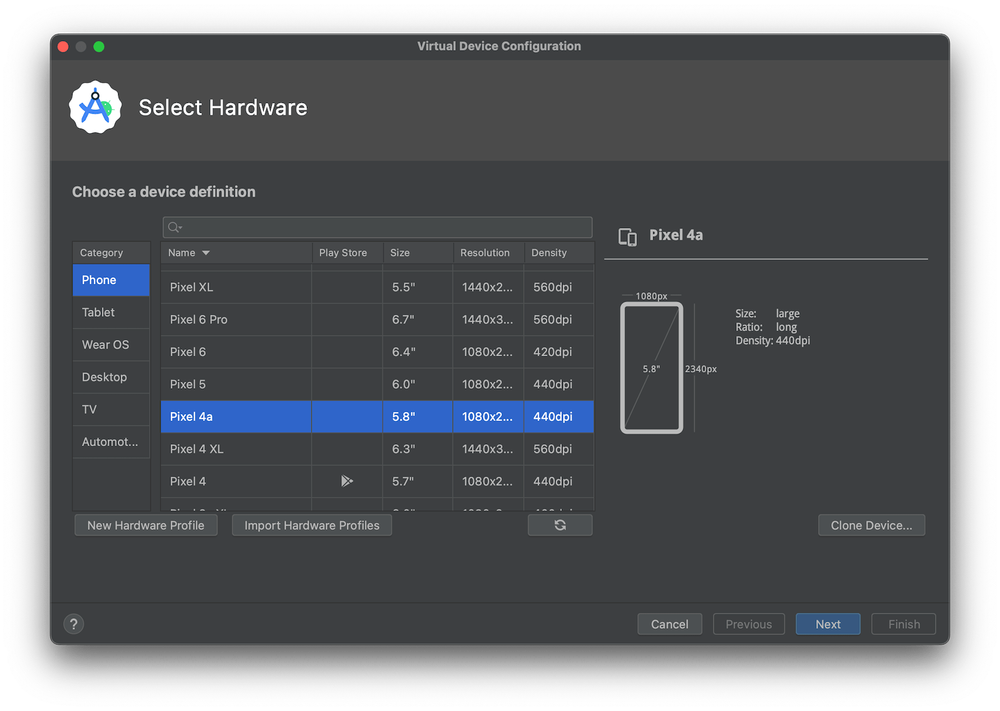Open help via the question mark icon
Viewport: 1000px width, 711px height.
coord(73,623)
